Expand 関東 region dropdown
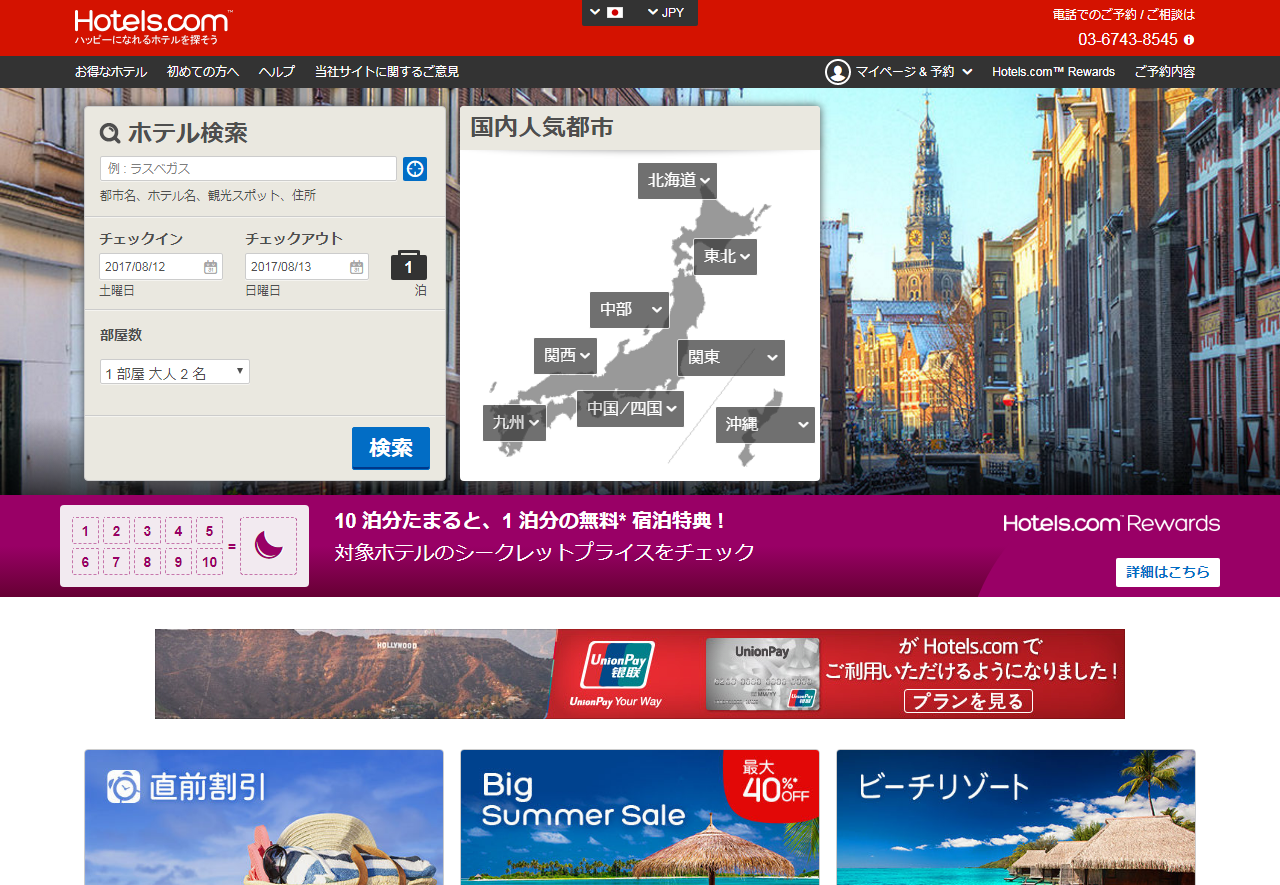This screenshot has width=1280, height=885. (731, 358)
